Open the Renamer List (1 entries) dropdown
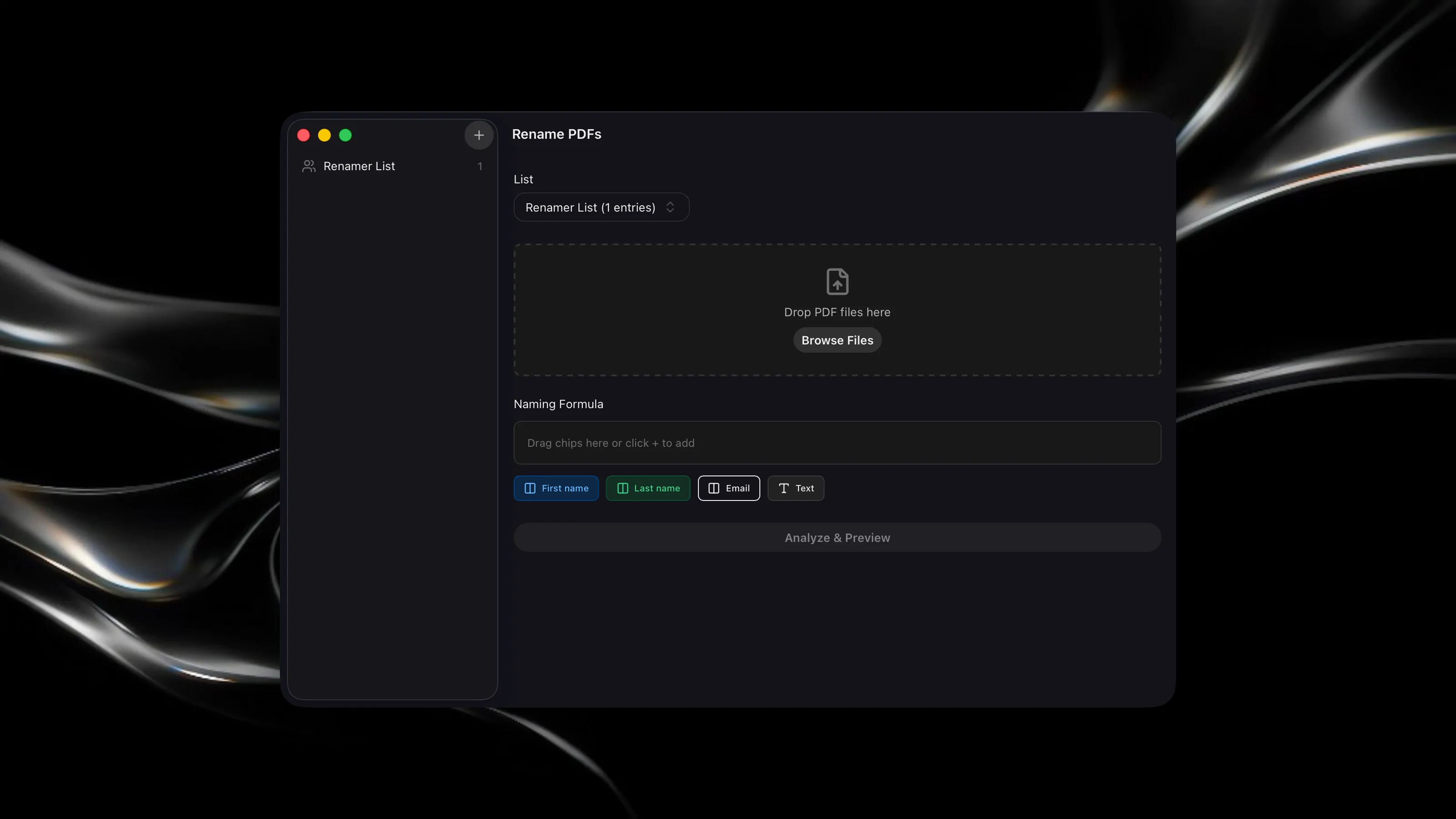 601,207
